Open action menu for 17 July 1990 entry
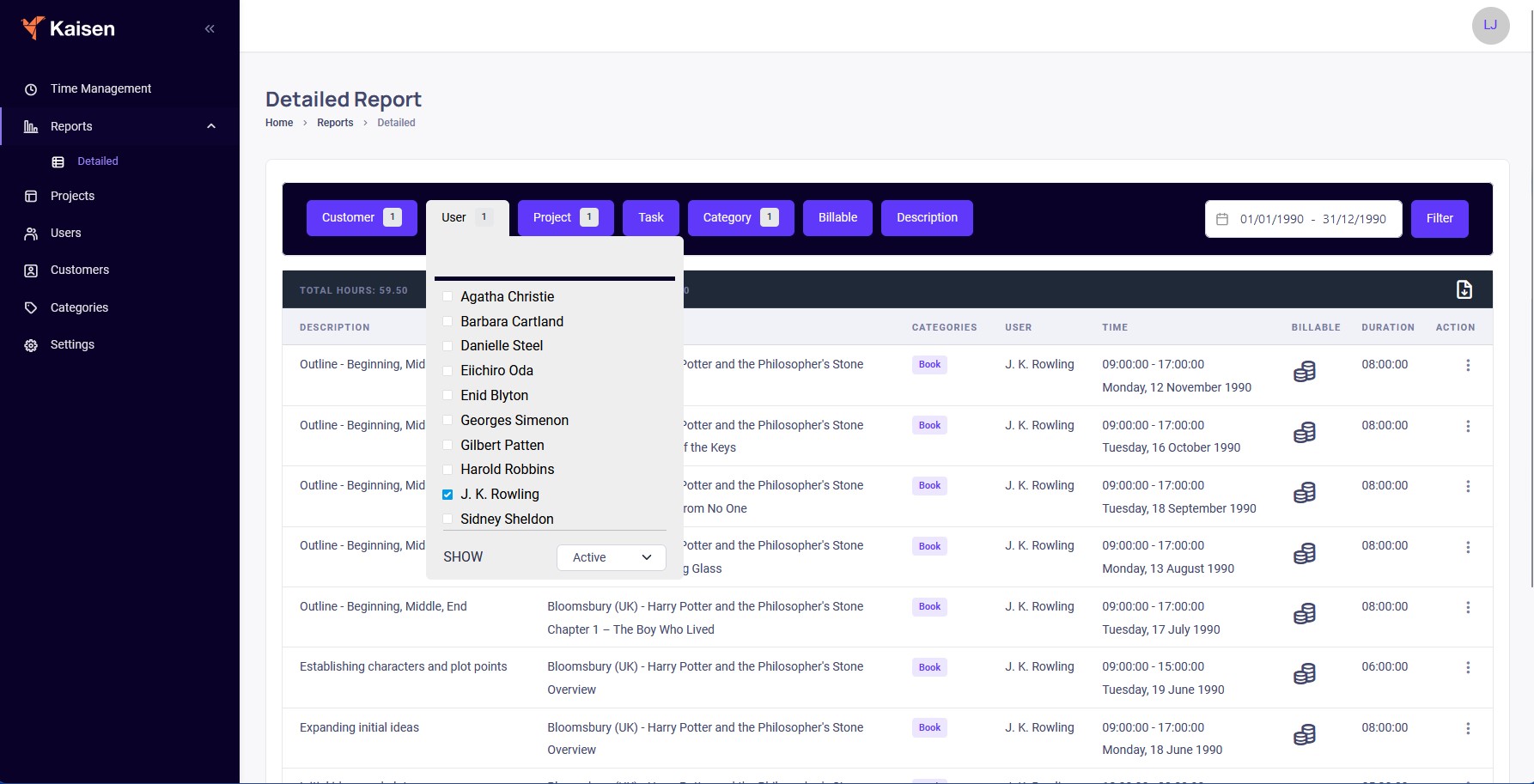 tap(1468, 607)
